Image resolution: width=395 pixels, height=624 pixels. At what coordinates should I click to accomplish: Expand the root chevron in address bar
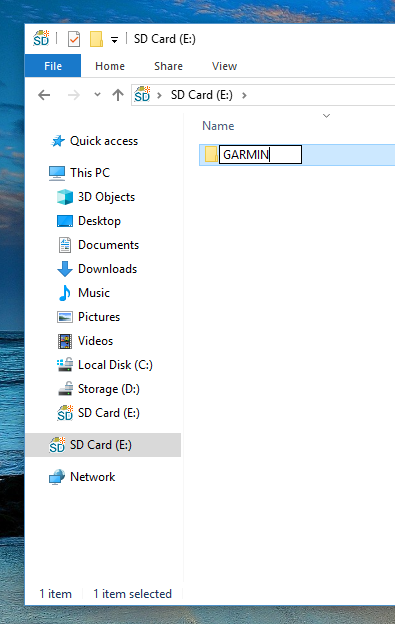[160, 95]
